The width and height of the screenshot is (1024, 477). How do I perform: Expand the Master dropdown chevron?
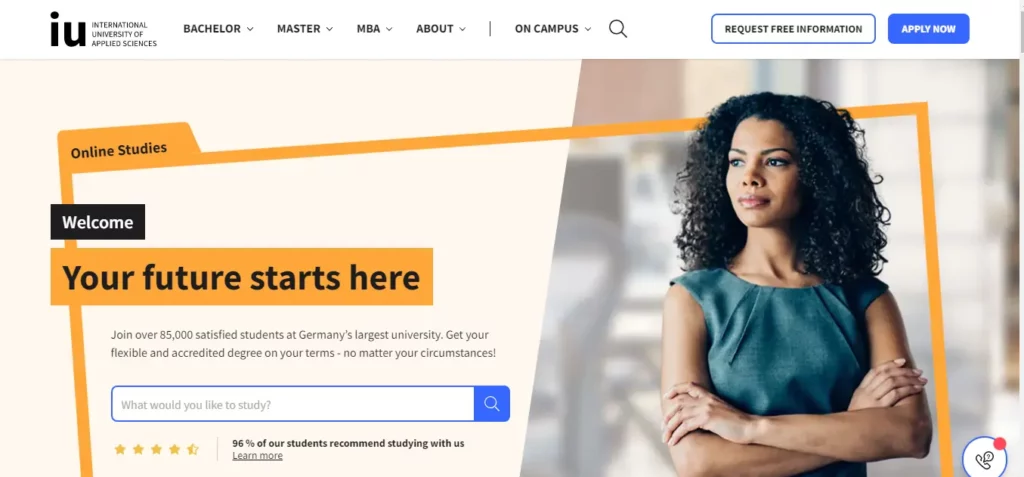pyautogui.click(x=329, y=29)
